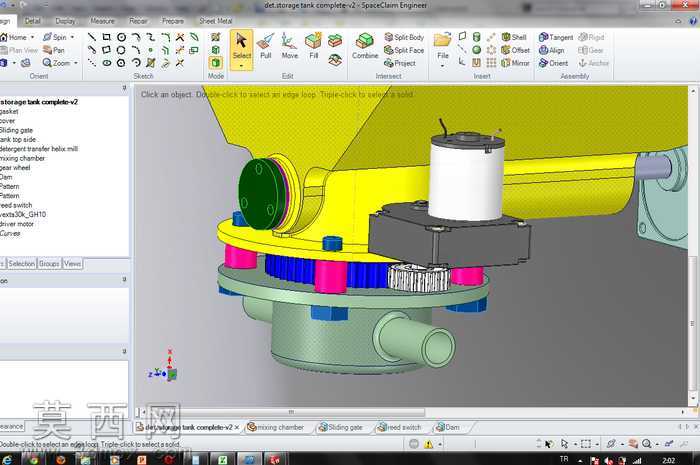Click the warning icon in status bar
Viewport: 700px width, 465px height.
click(429, 444)
